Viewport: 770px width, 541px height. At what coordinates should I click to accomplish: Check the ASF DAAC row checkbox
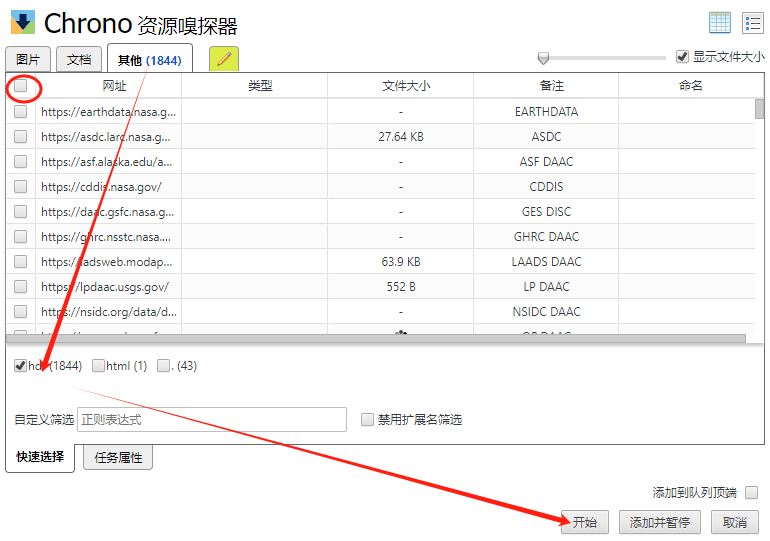(21, 162)
